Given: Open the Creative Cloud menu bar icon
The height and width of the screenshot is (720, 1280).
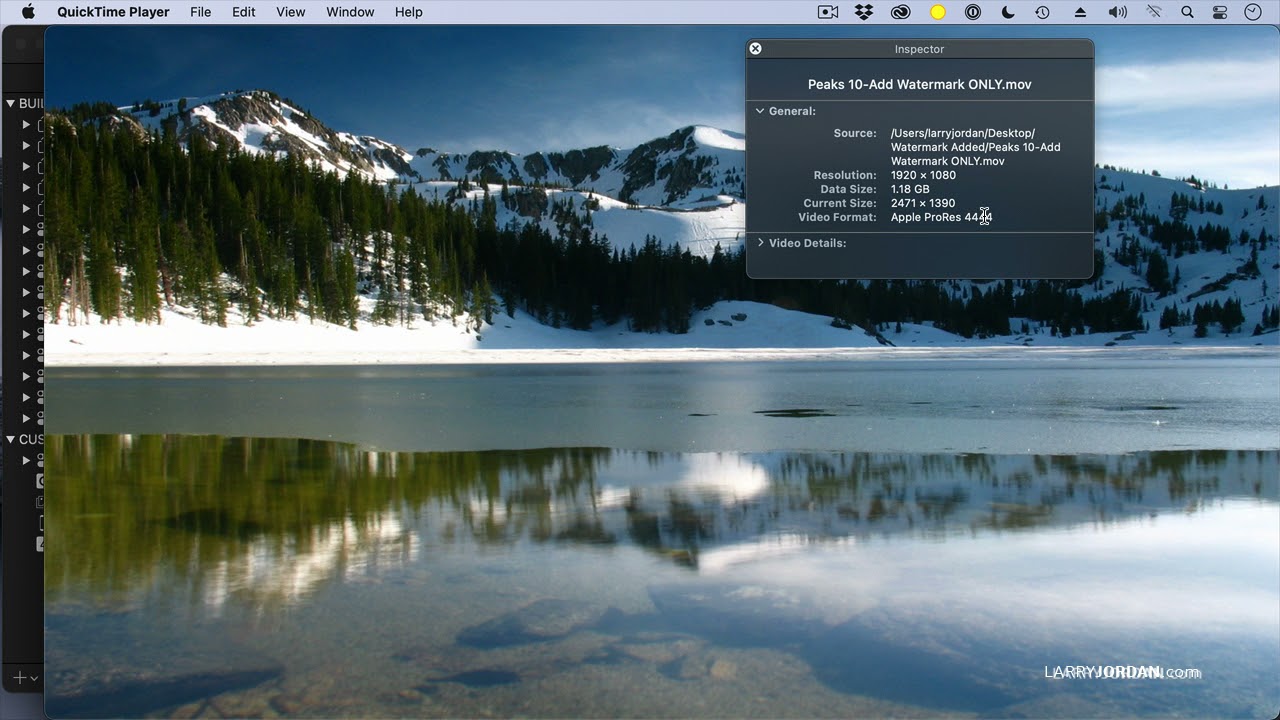Looking at the screenshot, I should [x=900, y=12].
